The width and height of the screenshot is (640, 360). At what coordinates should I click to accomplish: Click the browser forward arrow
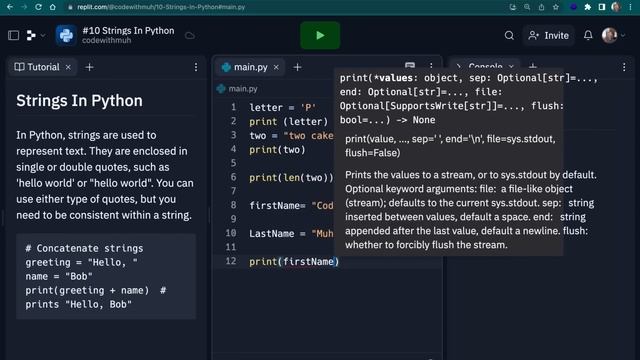click(24, 7)
